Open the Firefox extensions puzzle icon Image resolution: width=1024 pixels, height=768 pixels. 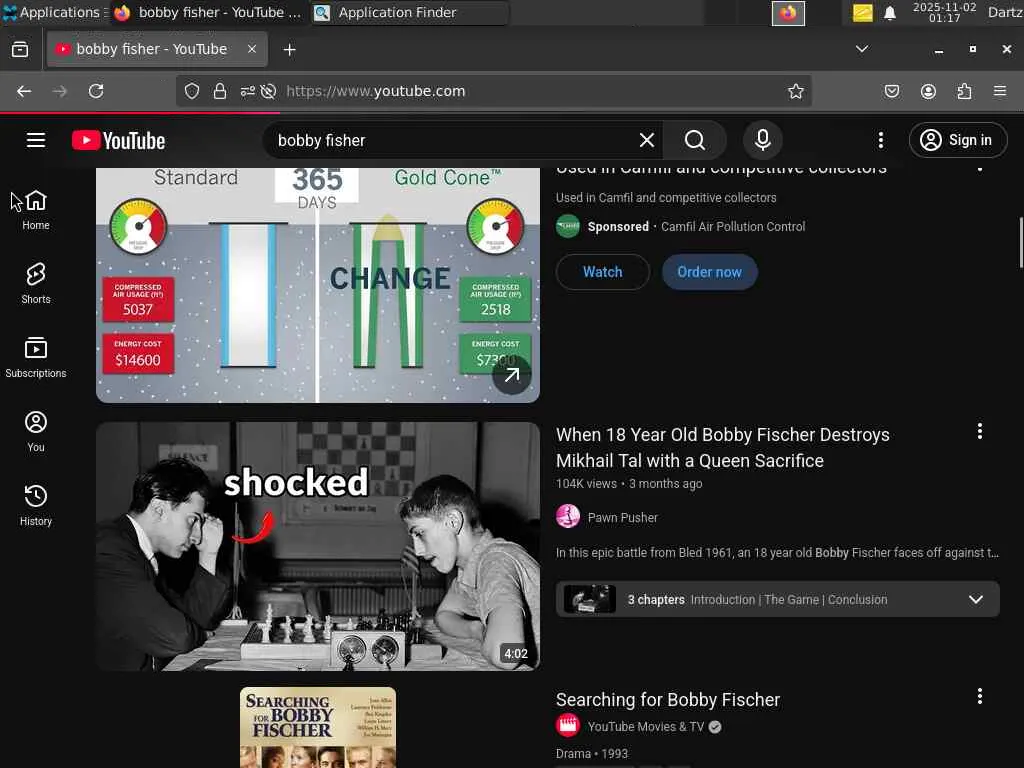coord(964,91)
